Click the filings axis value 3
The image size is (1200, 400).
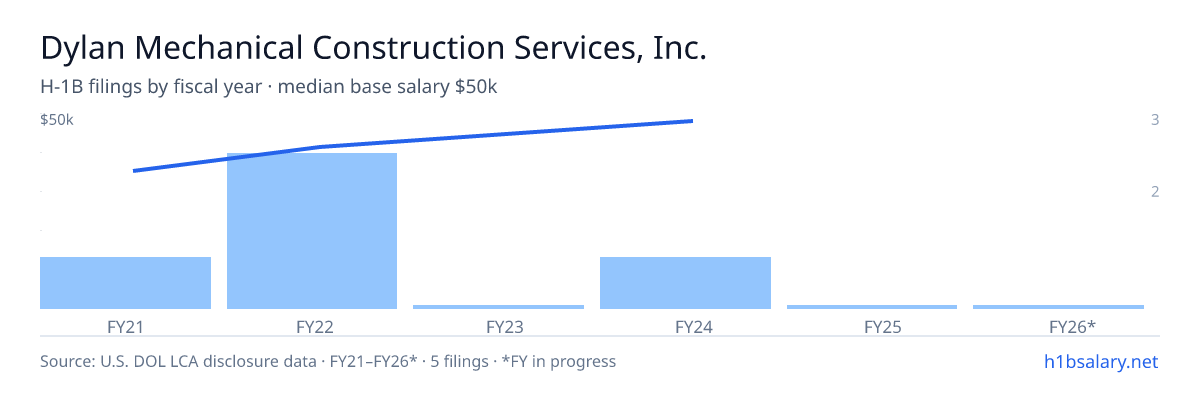[x=1155, y=120]
